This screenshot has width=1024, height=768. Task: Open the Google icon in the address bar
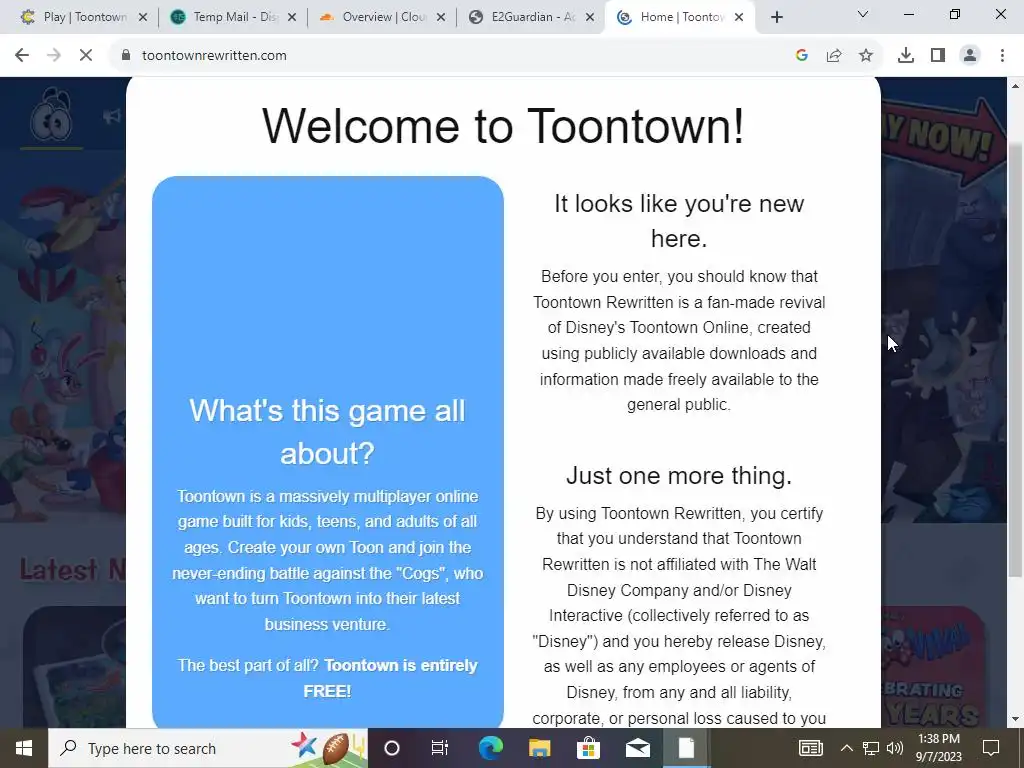802,56
